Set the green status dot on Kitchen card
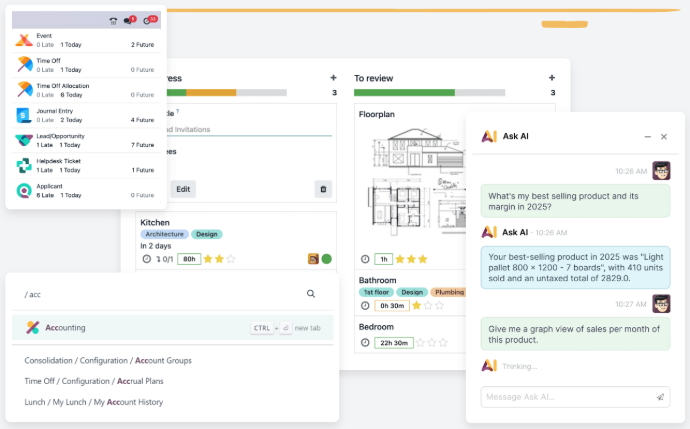Image resolution: width=690 pixels, height=429 pixels. [x=326, y=259]
